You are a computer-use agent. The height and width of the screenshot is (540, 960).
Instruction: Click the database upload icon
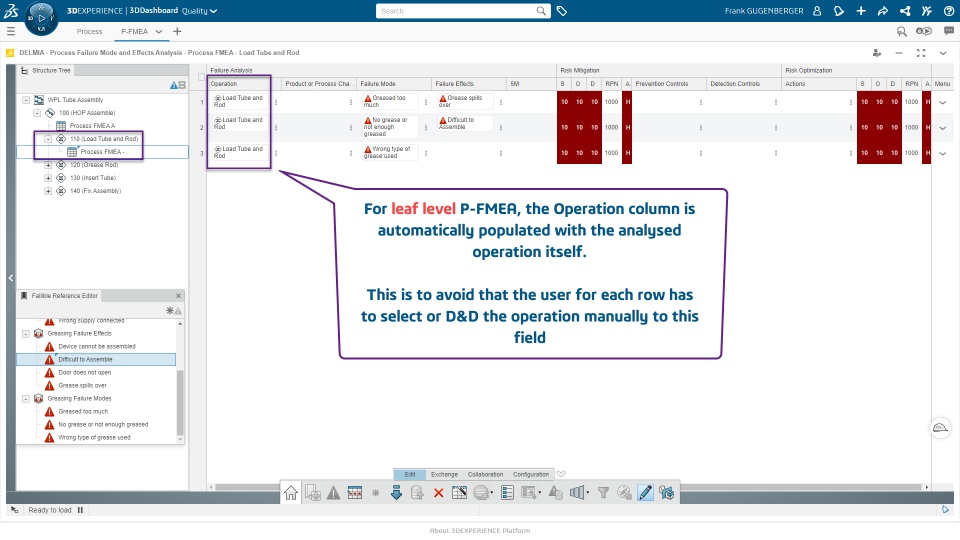417,493
